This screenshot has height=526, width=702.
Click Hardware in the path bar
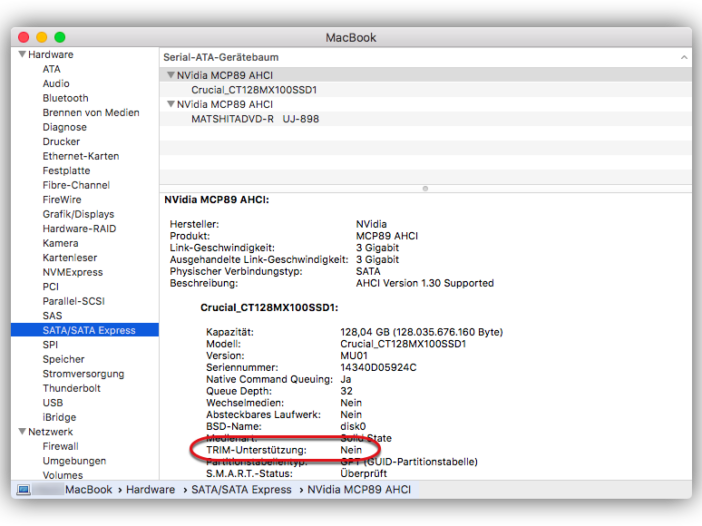150,490
